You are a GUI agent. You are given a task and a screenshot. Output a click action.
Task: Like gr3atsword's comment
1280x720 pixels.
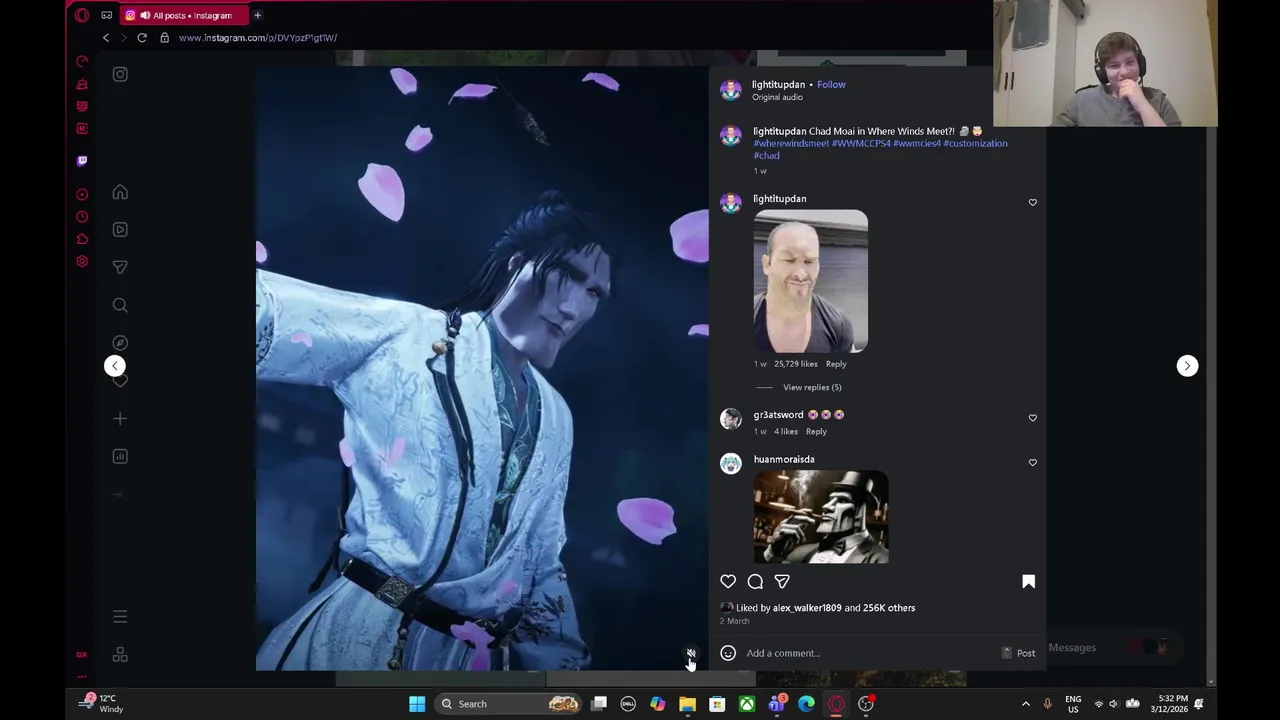pyautogui.click(x=1033, y=418)
